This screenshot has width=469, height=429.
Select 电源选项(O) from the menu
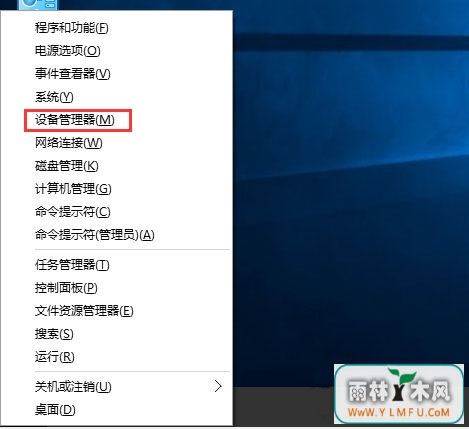(68, 51)
